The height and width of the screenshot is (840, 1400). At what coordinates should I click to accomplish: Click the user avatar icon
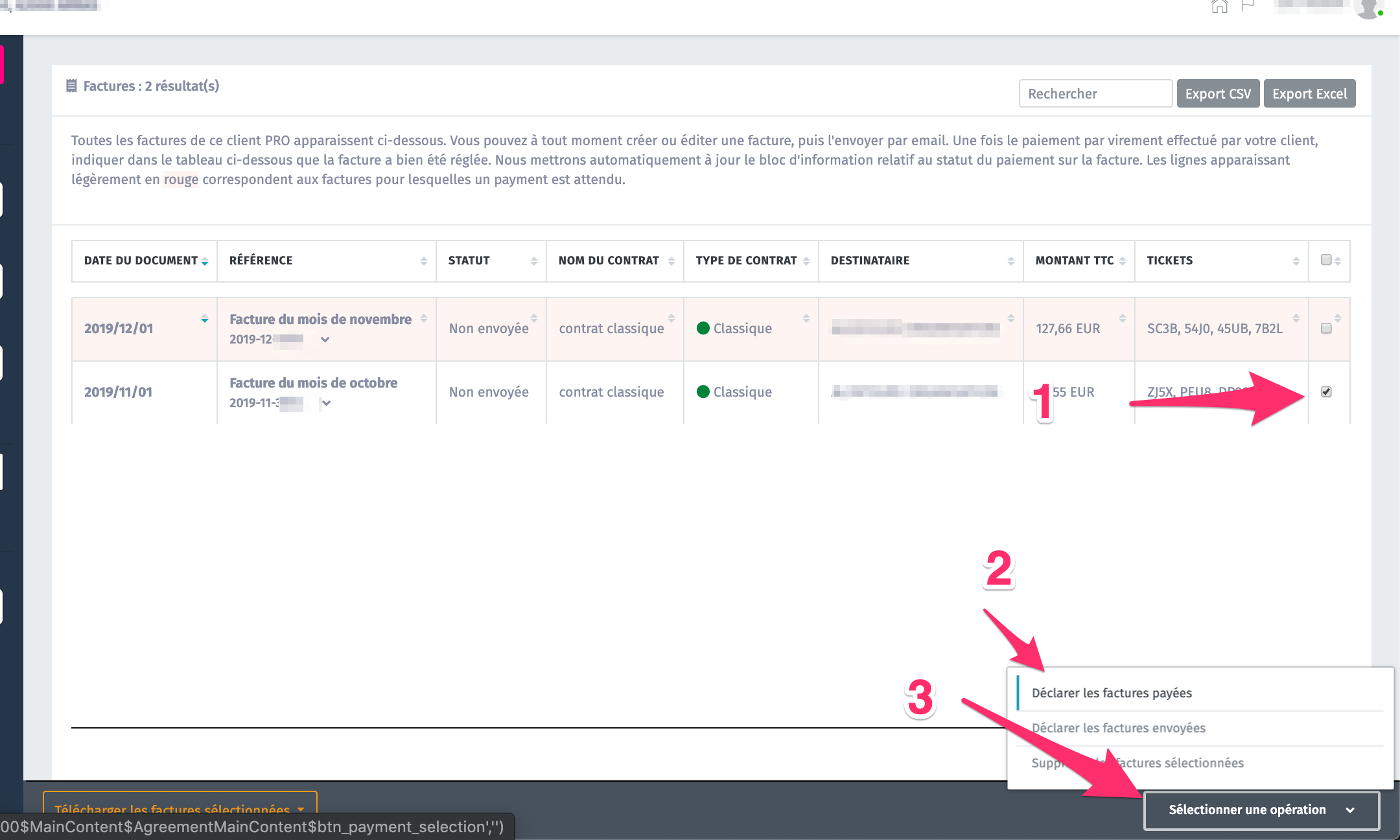click(x=1368, y=8)
